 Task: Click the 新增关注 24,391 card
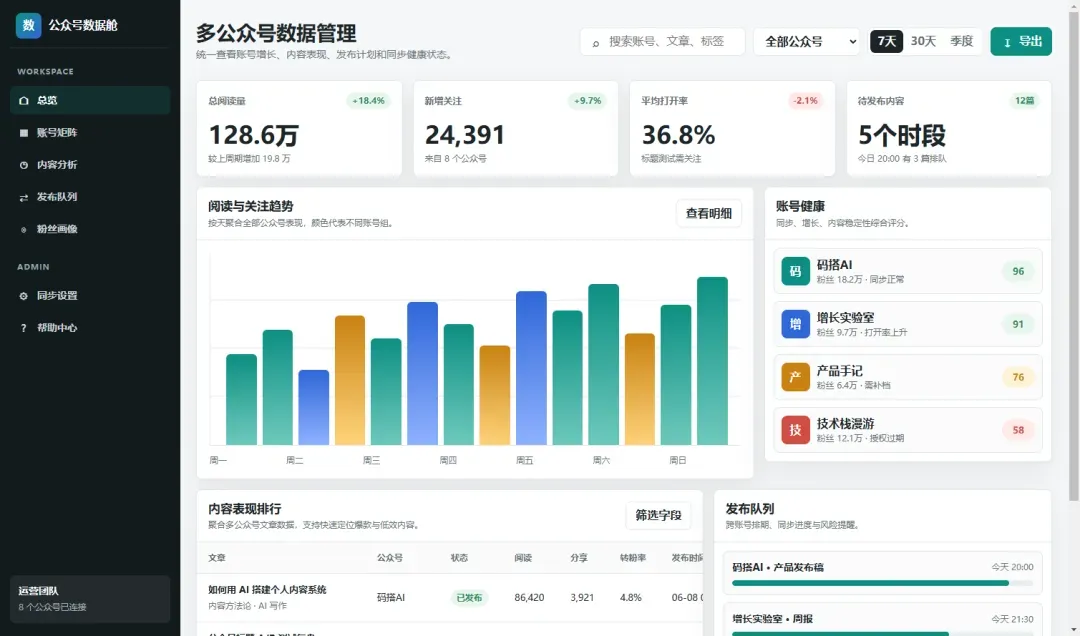coord(515,129)
